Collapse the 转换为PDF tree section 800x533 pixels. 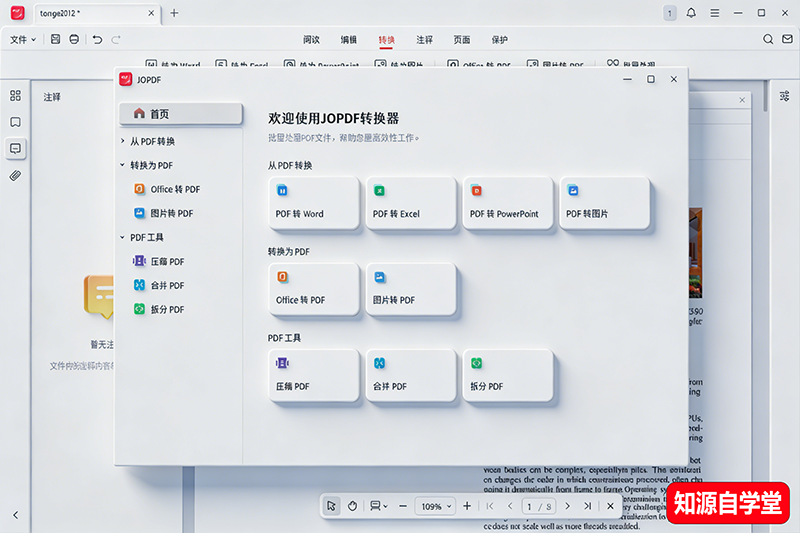[x=122, y=165]
